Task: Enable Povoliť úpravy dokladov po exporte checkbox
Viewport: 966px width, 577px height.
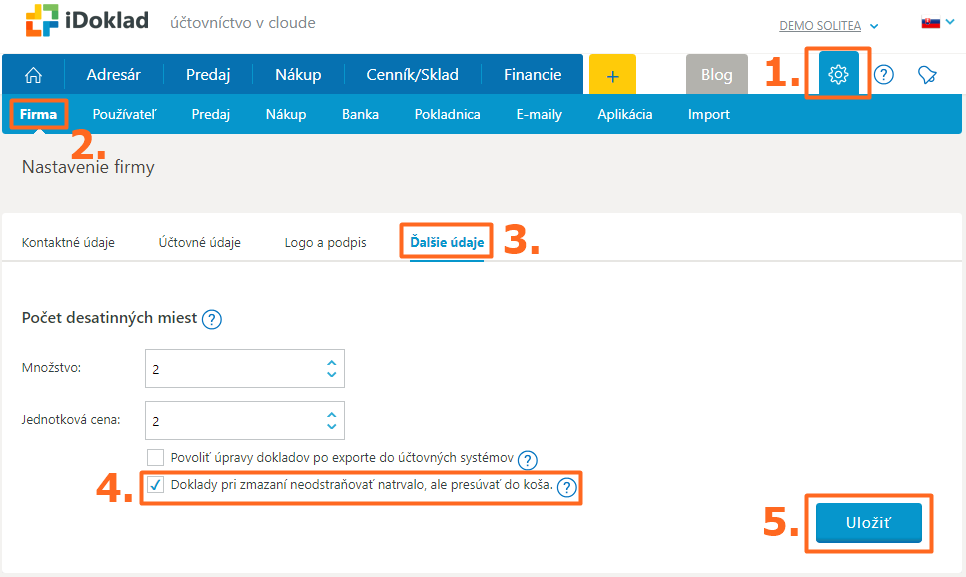Action: (155, 458)
